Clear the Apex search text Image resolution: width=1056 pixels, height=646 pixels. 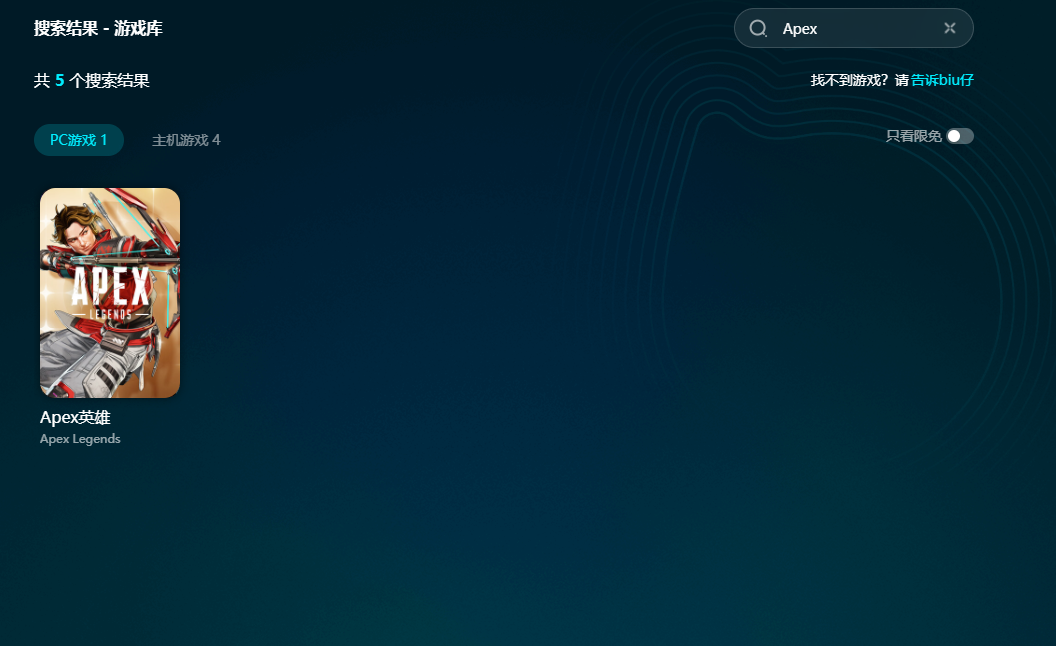tap(950, 28)
